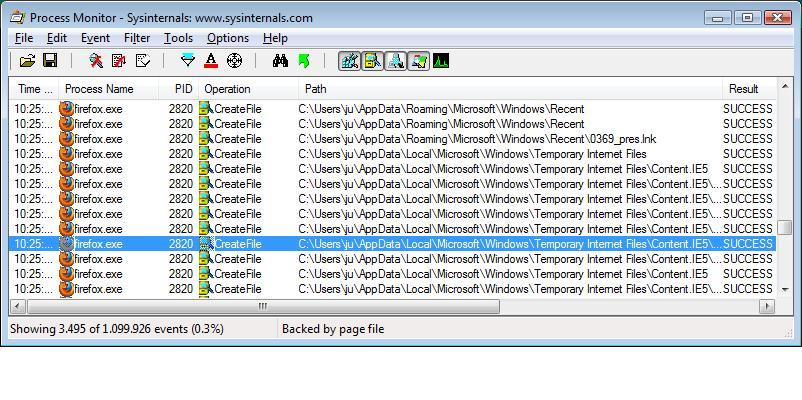Select the Include Process From Window crosshair icon

pos(234,61)
